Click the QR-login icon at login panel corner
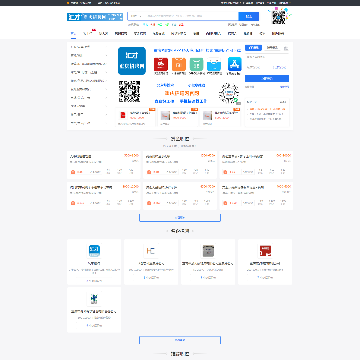This screenshot has height=360, width=360. coord(286,49)
